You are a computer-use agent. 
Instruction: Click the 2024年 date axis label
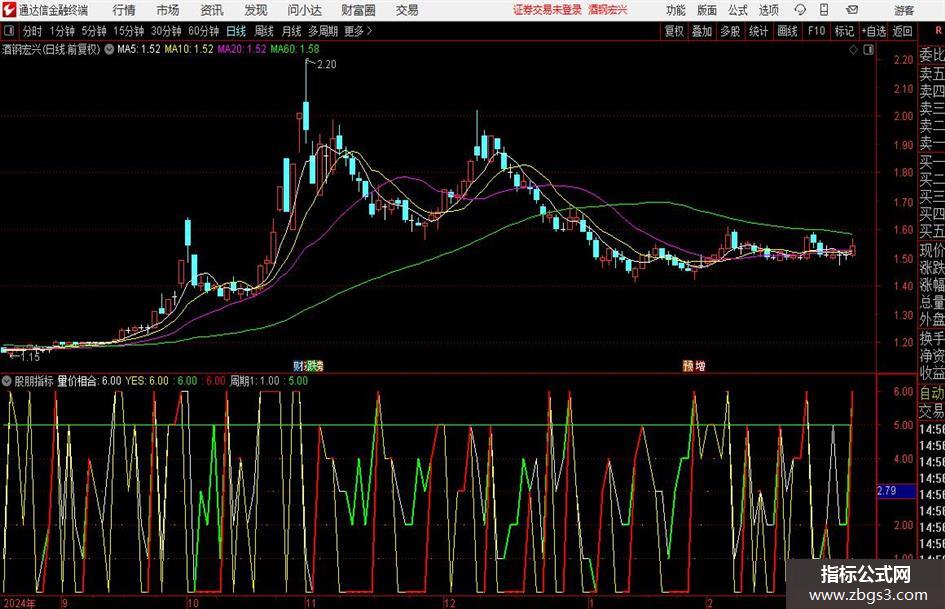pos(19,603)
